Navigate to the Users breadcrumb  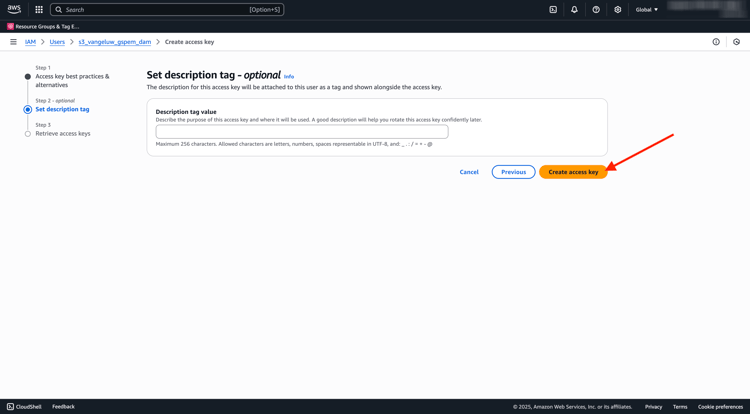coord(57,42)
